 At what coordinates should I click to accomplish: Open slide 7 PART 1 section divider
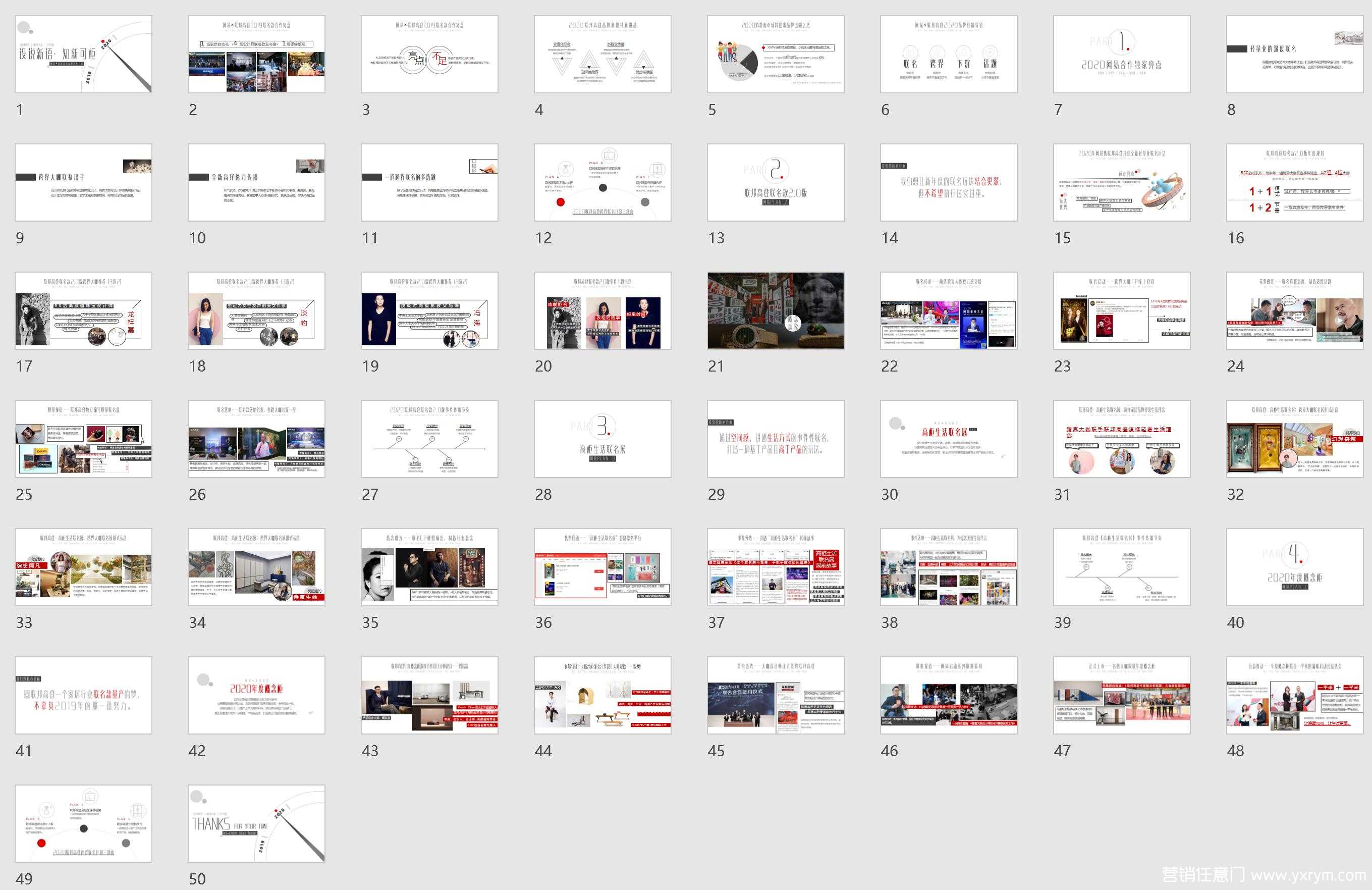click(1121, 54)
